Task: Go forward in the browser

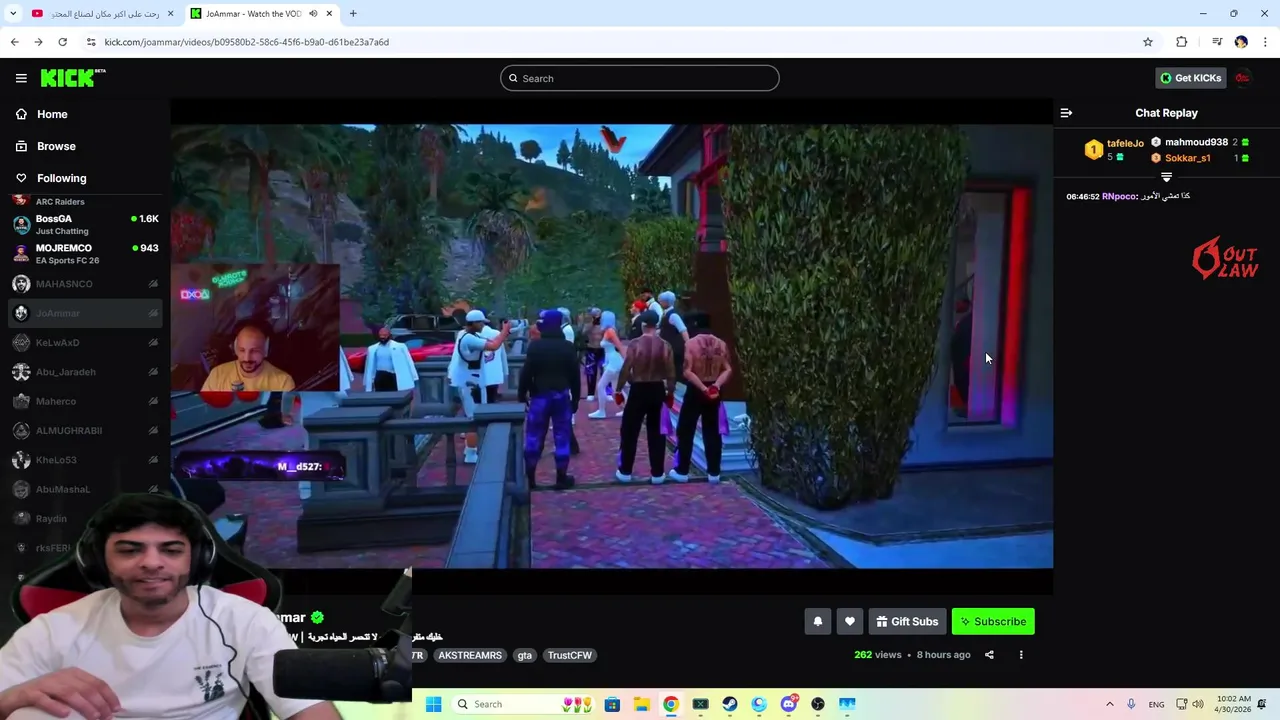Action: (38, 42)
